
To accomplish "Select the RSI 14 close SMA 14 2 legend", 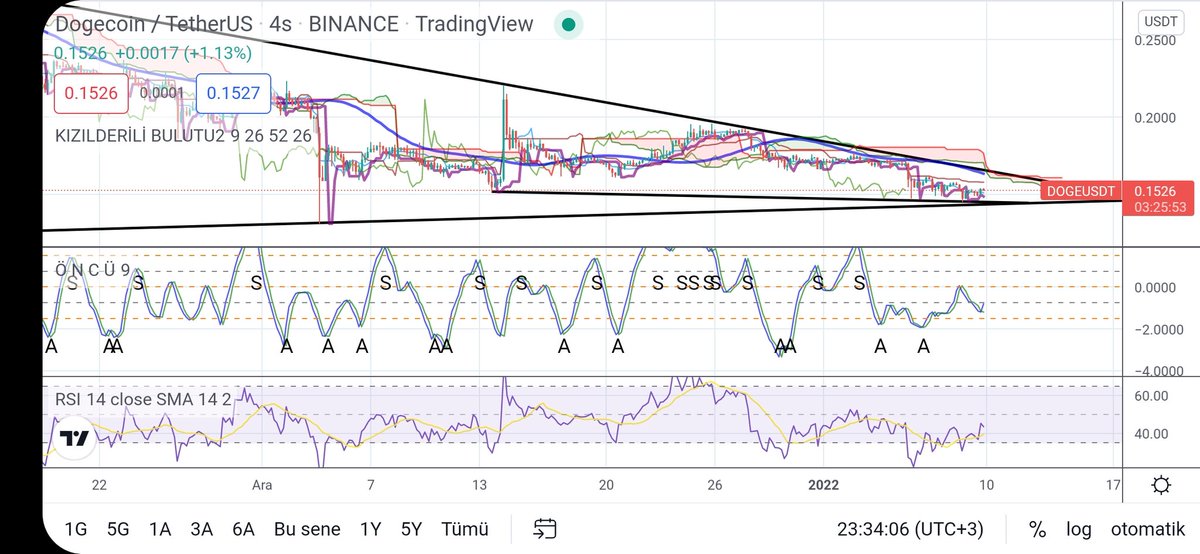I will [143, 399].
